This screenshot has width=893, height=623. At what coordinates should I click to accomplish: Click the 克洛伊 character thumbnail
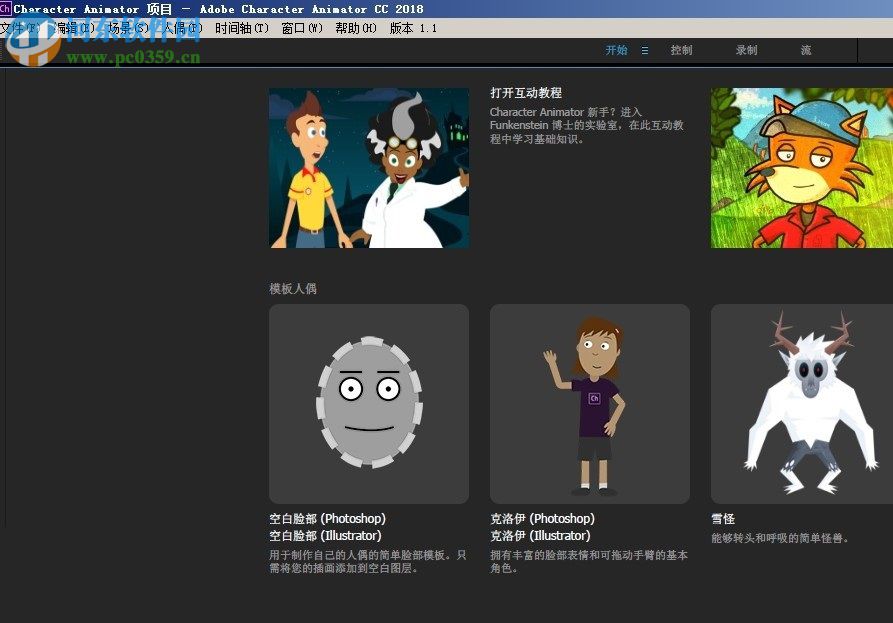(589, 403)
